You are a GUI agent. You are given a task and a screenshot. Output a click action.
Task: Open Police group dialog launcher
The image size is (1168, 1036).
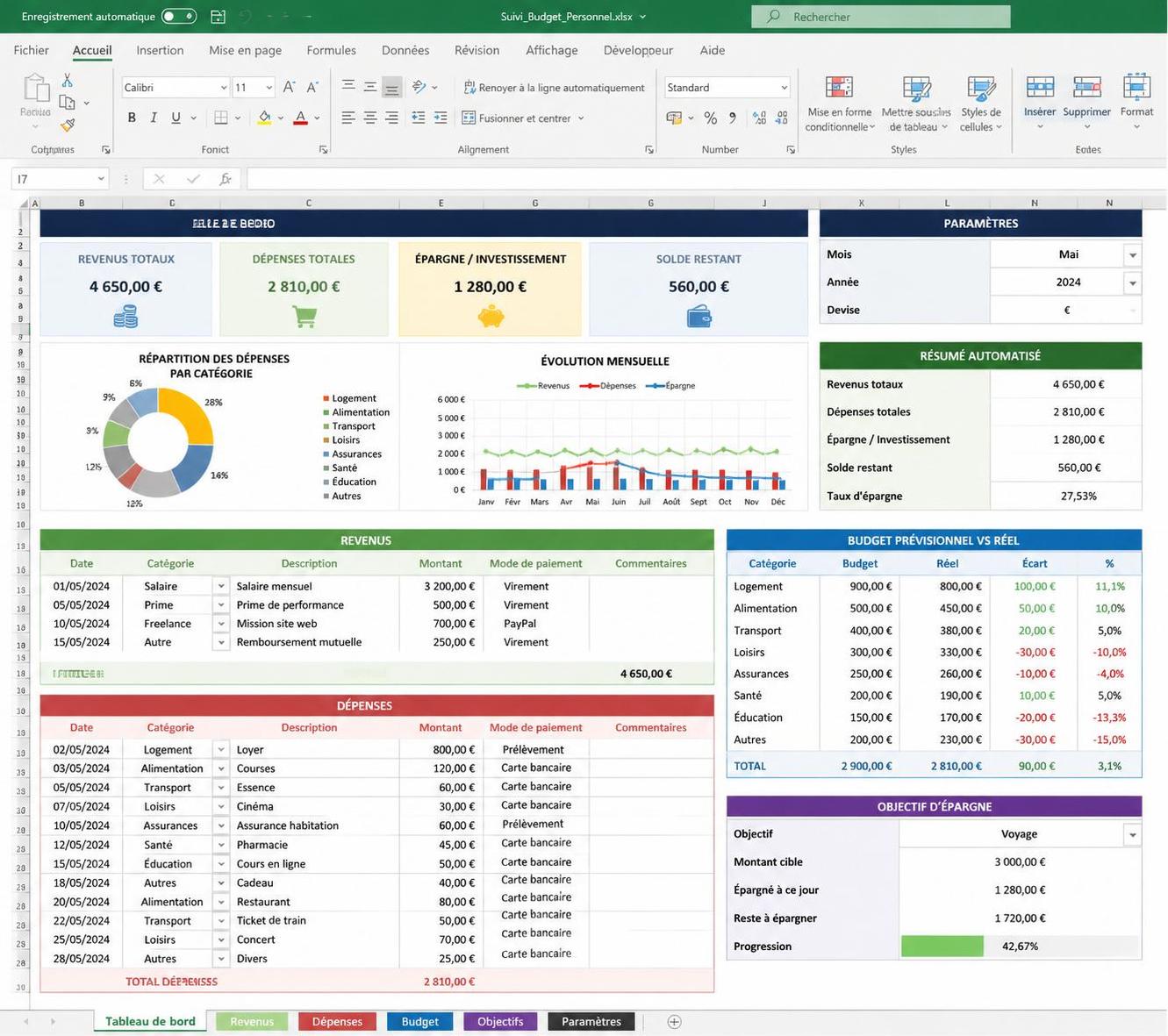pyautogui.click(x=323, y=150)
